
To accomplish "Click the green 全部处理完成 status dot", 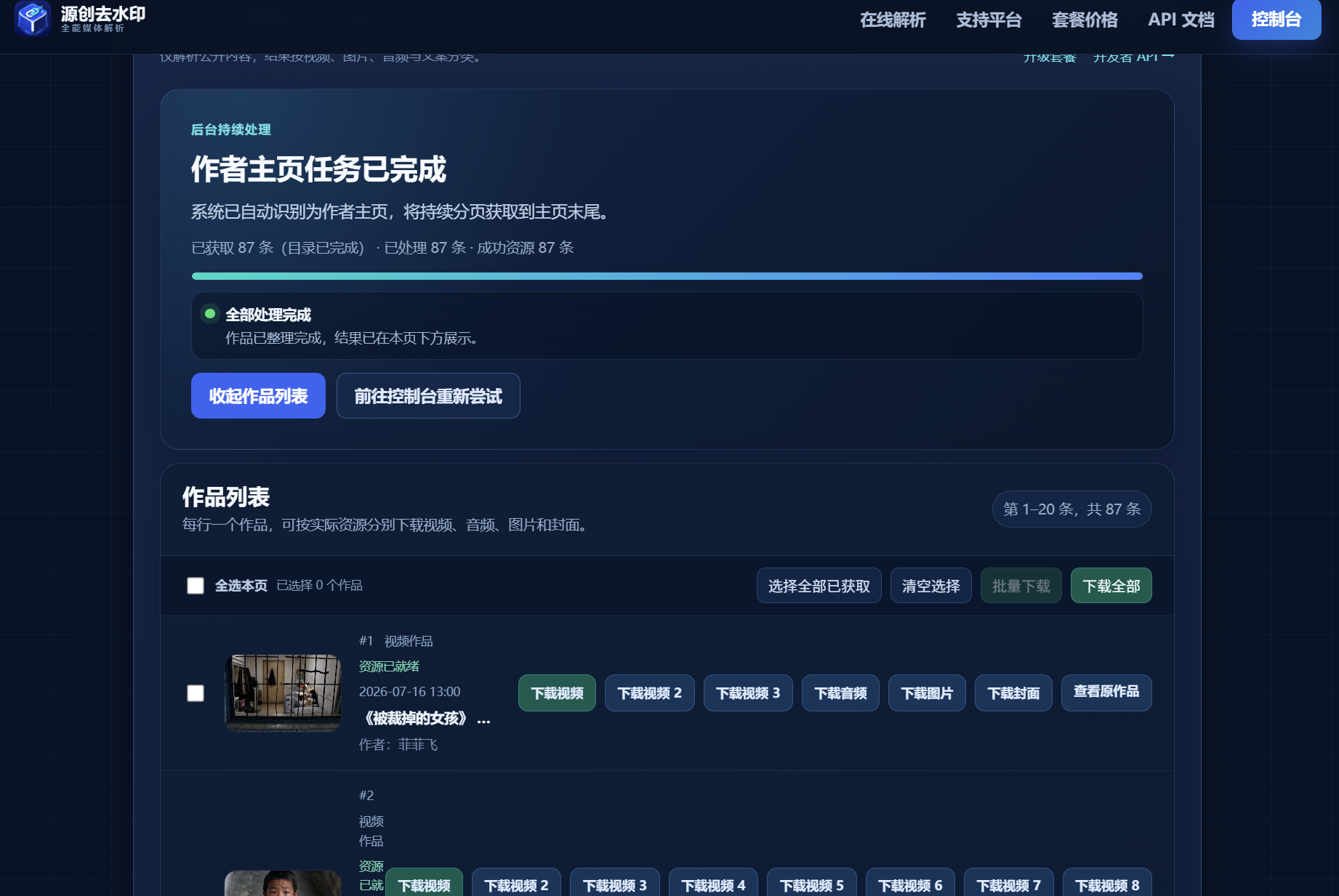I will tap(210, 314).
